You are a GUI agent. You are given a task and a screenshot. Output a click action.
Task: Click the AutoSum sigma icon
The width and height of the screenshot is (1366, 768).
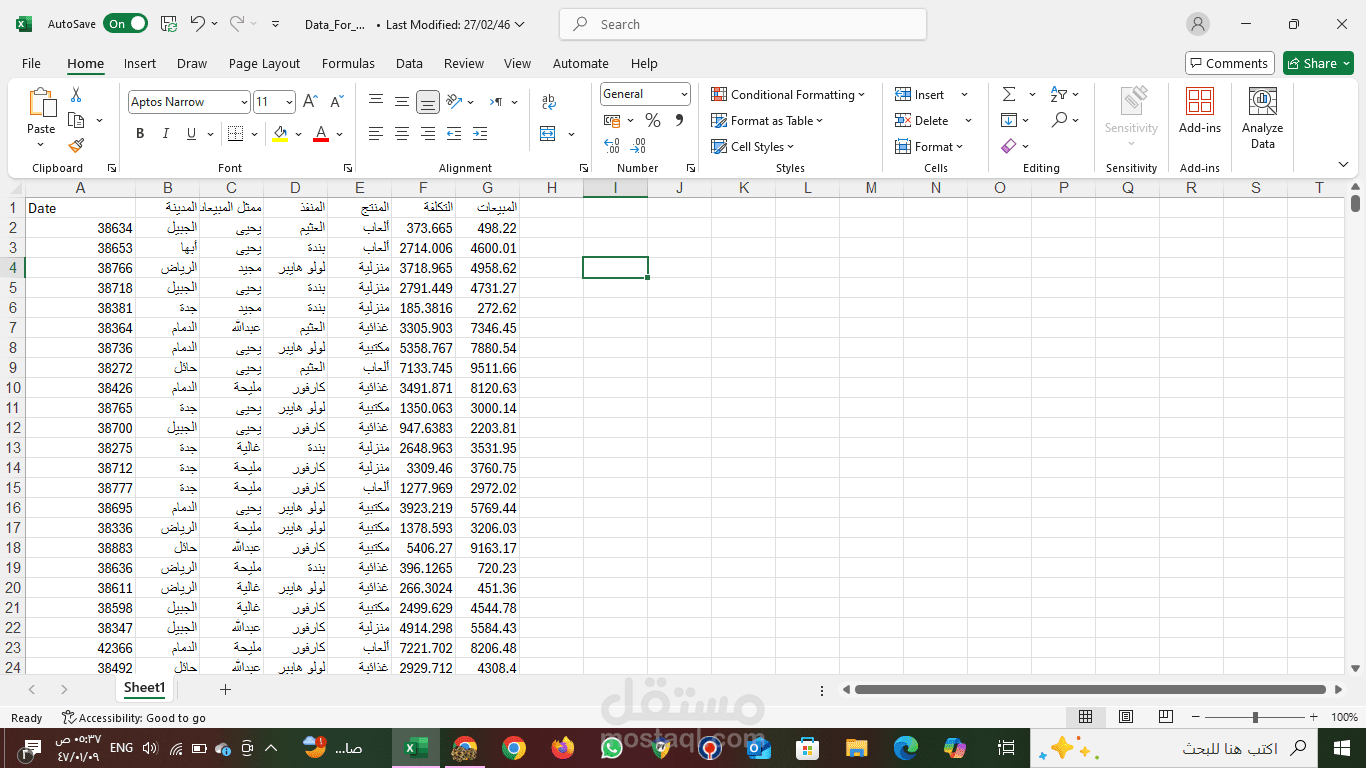point(1009,94)
